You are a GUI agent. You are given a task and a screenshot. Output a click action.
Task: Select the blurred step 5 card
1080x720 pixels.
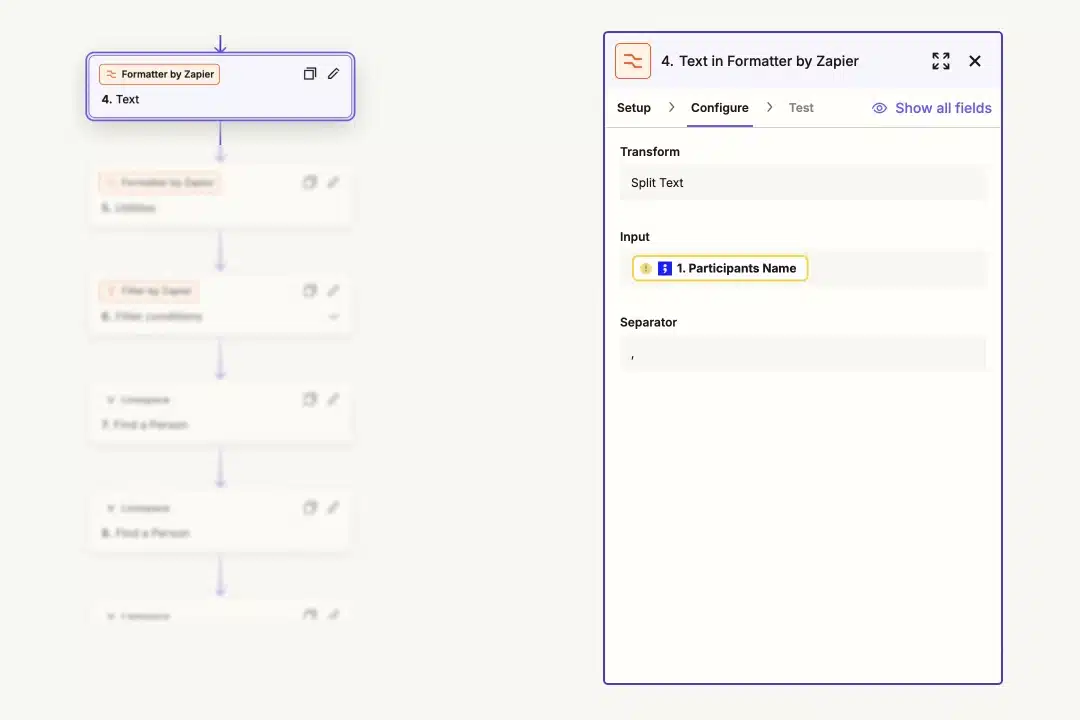click(220, 195)
